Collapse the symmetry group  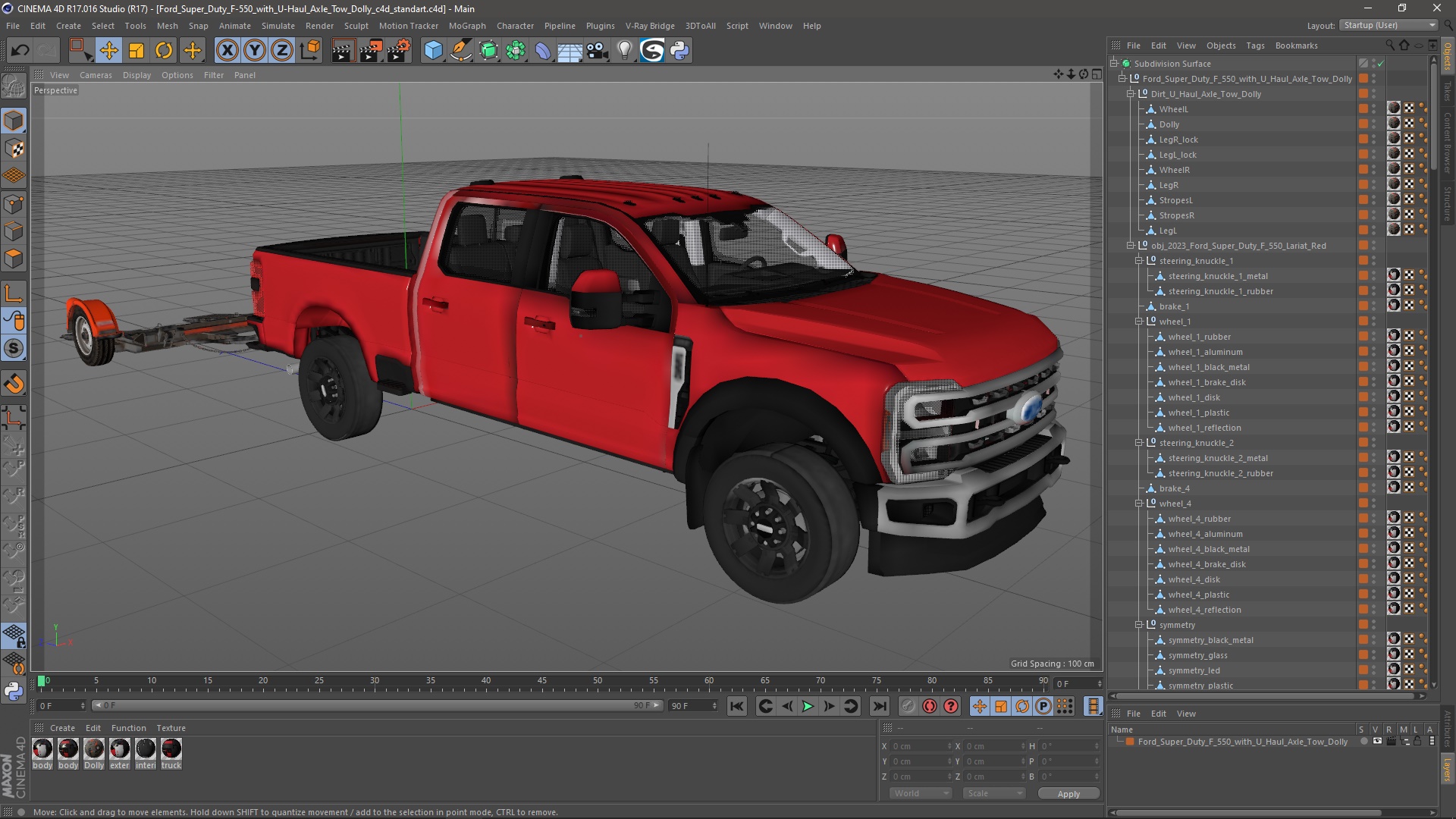(1139, 625)
